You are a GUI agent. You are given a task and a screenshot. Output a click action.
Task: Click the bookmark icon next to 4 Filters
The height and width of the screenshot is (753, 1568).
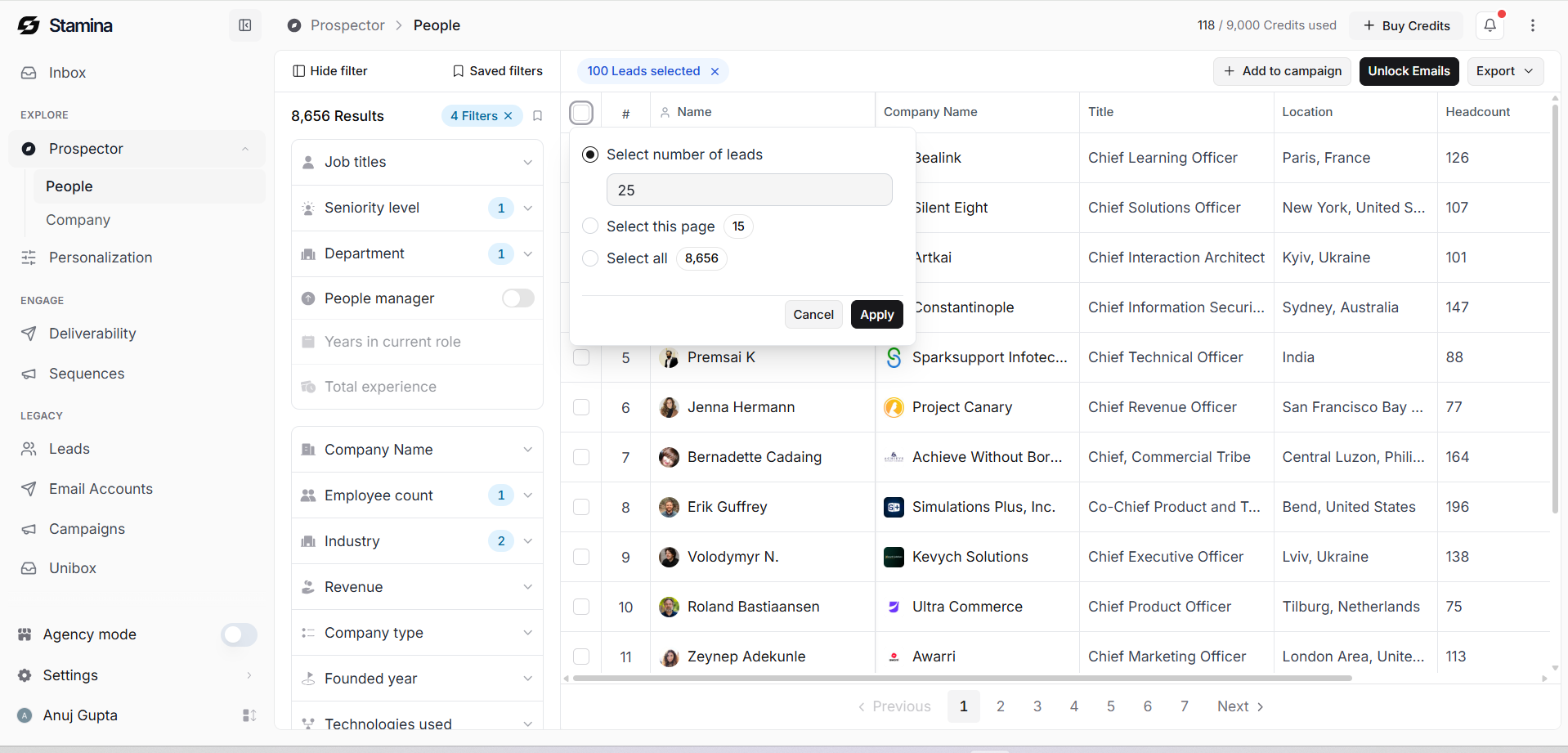tap(537, 116)
